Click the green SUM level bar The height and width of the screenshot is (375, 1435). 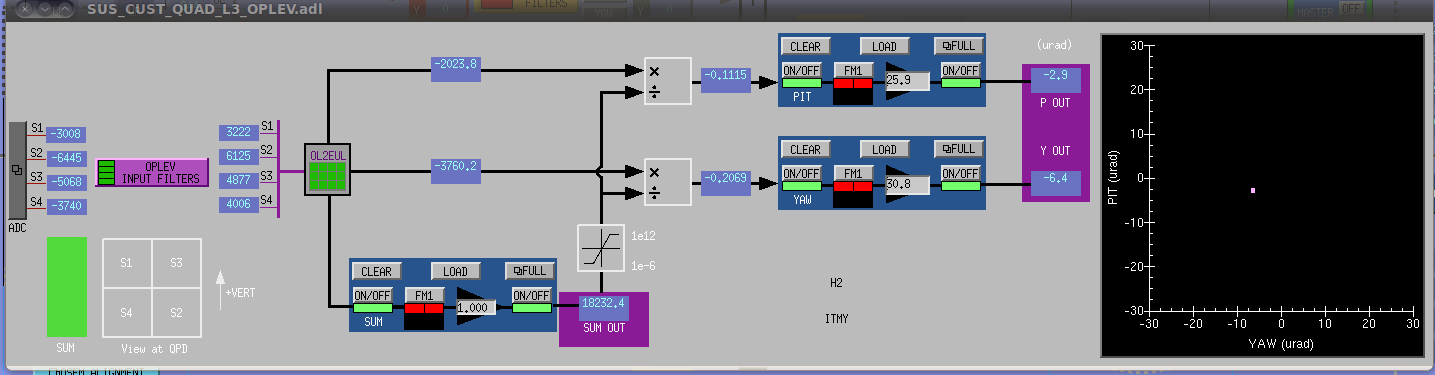pos(67,287)
